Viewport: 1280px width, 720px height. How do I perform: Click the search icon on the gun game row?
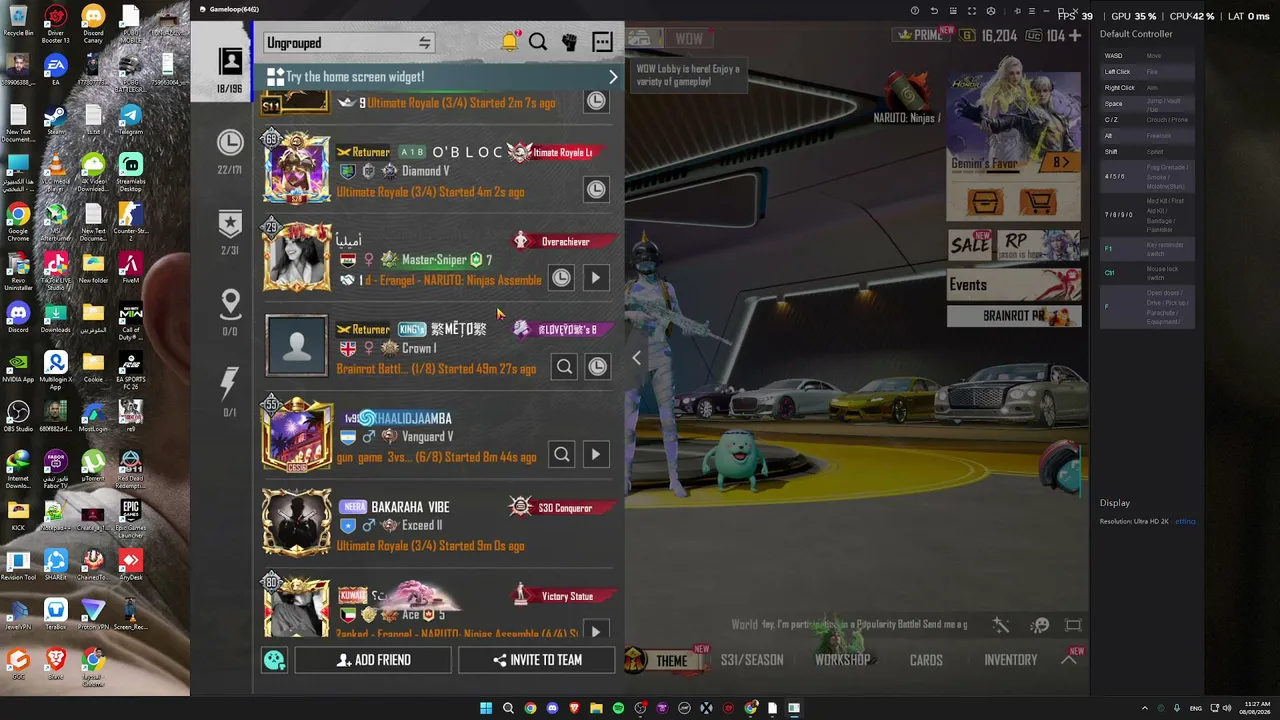point(562,455)
